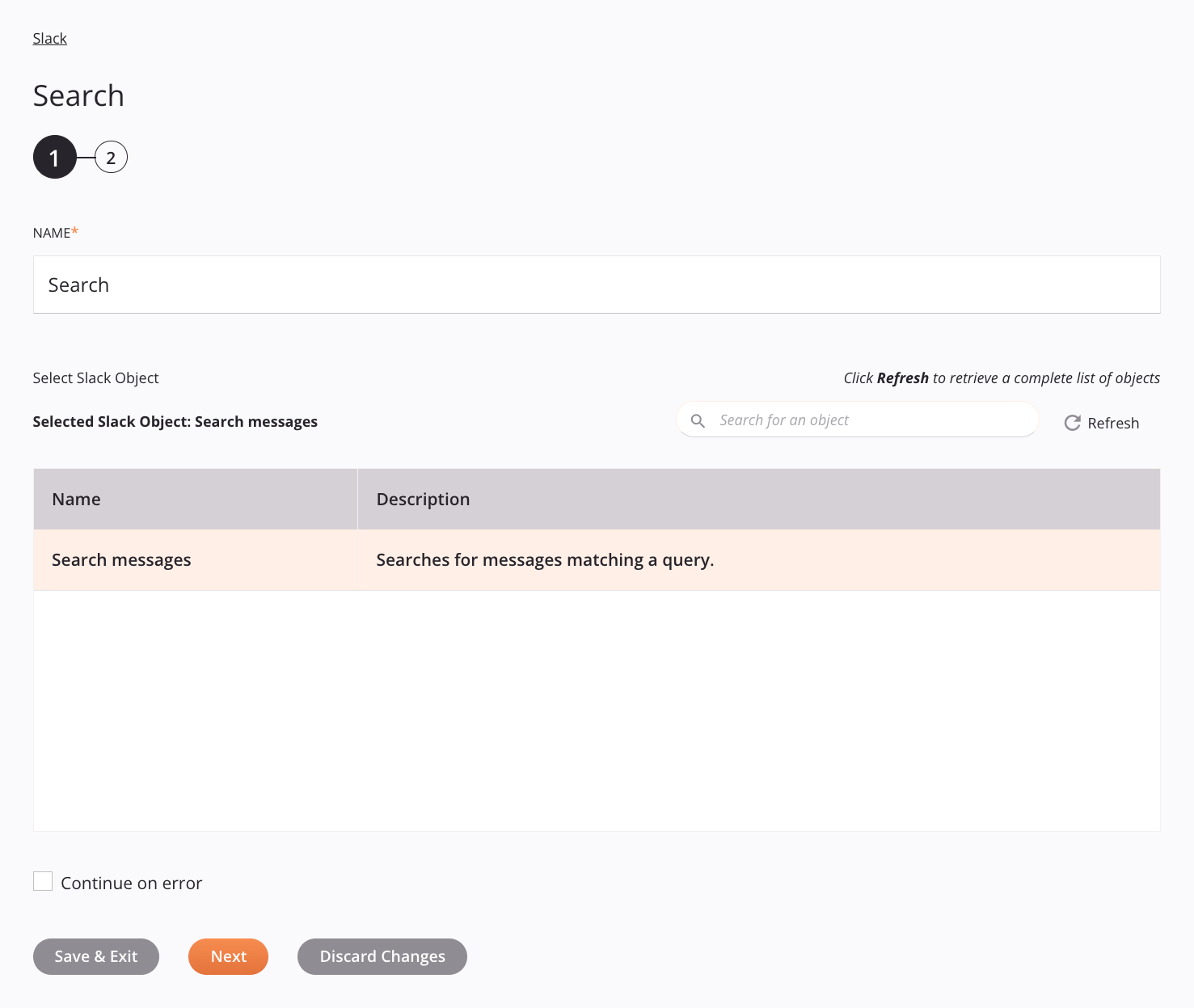The image size is (1194, 1008).
Task: Click the Description column header
Action: [759, 499]
